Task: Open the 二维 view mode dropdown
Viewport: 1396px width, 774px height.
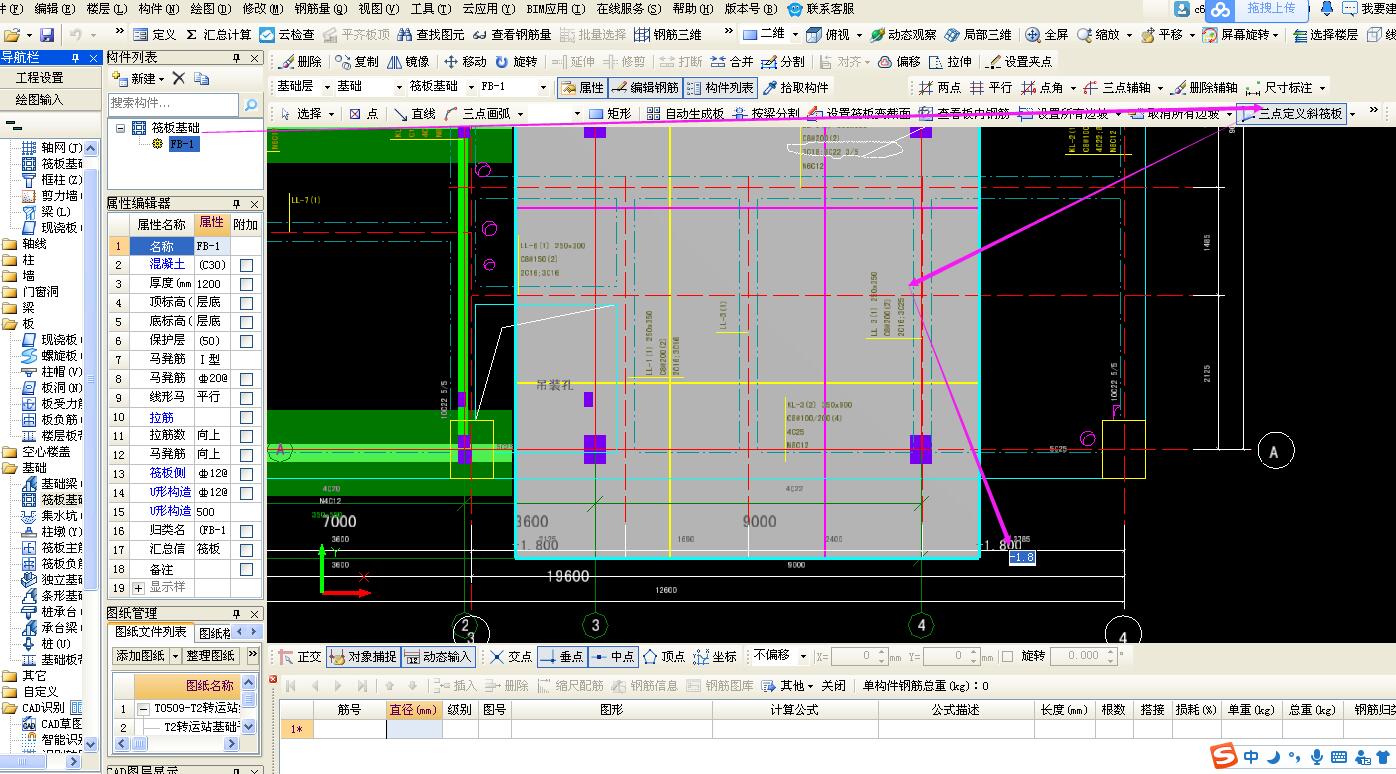Action: pos(796,34)
